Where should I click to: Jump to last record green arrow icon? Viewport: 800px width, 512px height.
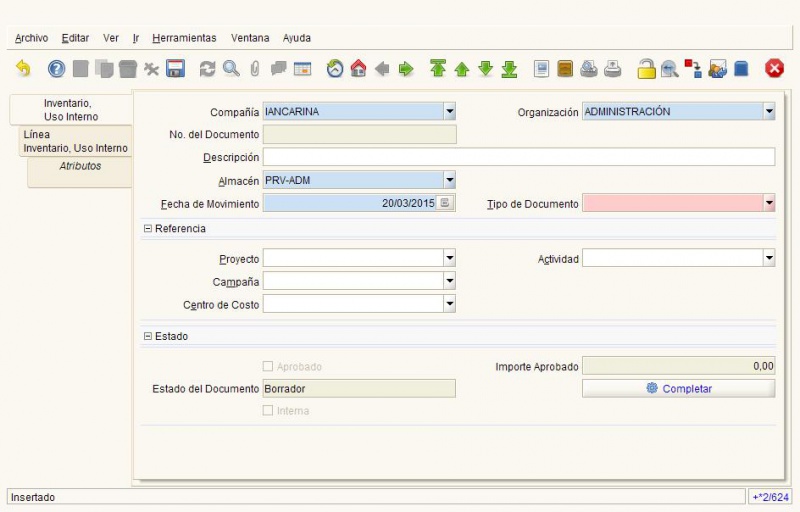click(509, 69)
